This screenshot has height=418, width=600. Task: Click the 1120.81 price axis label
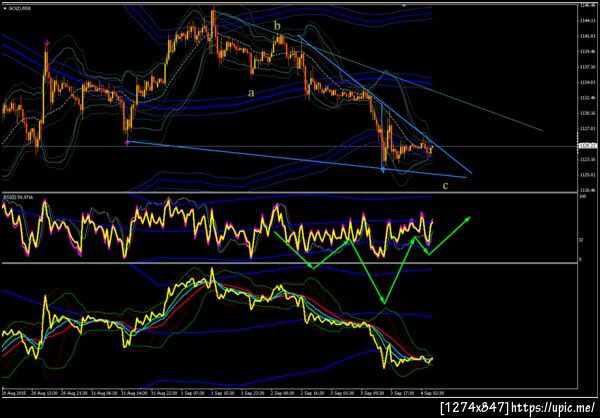(x=587, y=175)
